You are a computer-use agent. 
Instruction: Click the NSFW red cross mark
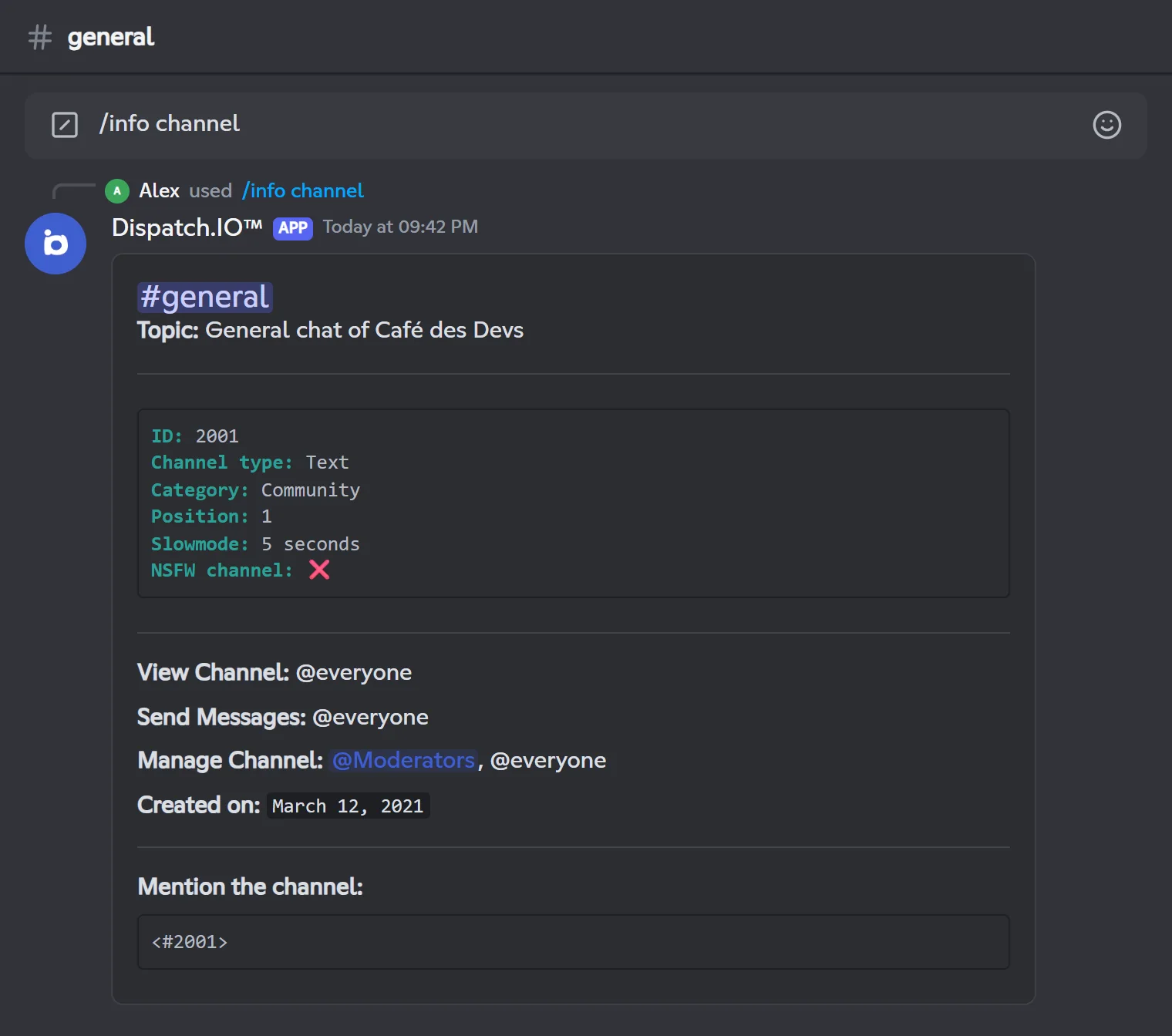tap(319, 570)
